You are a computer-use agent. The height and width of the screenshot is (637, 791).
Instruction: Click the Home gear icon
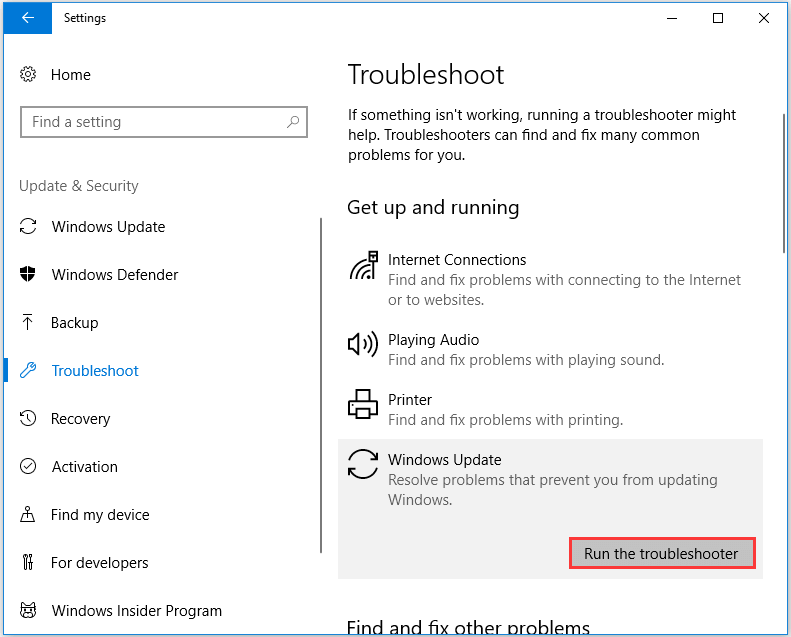coord(28,74)
